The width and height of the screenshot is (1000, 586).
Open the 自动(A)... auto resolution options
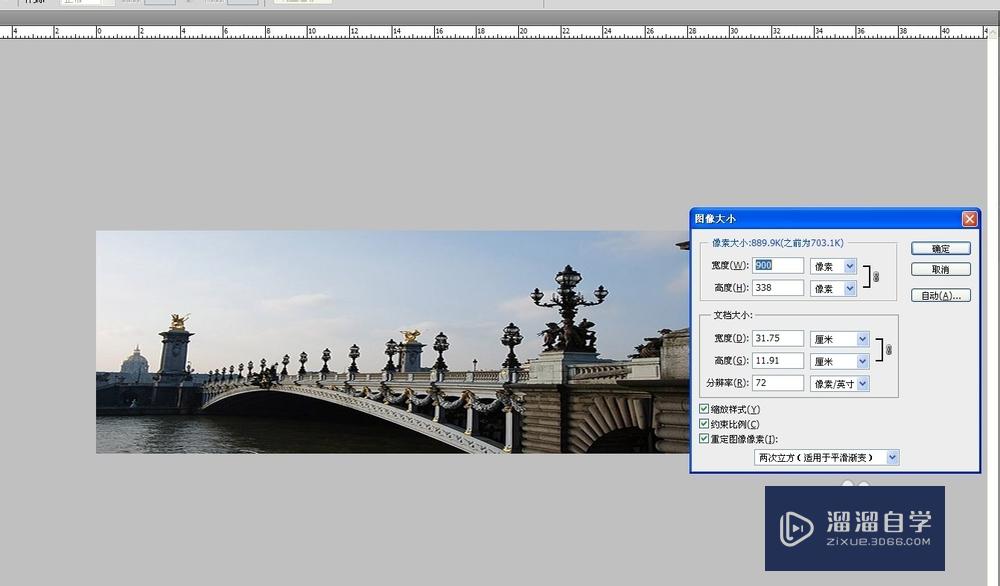[x=941, y=295]
